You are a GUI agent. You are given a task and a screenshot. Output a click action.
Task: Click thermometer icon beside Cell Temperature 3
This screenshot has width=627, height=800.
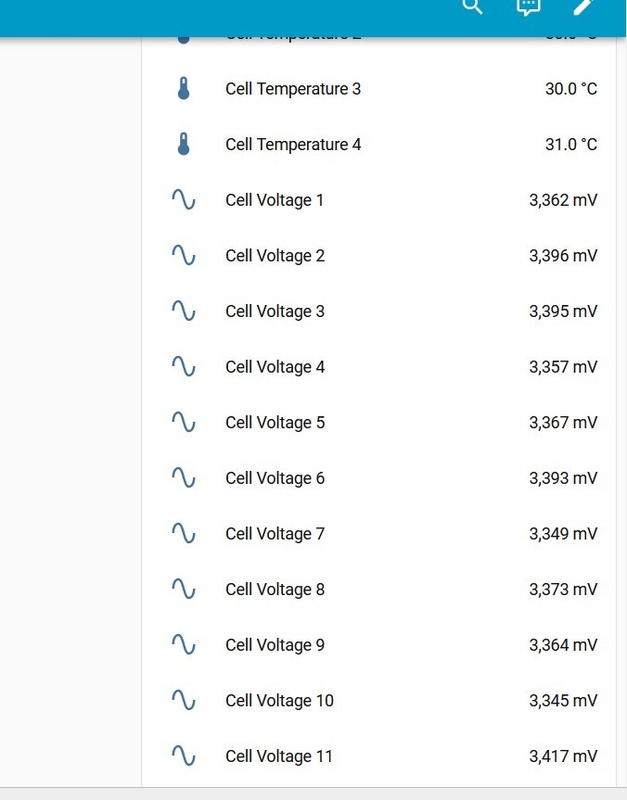pyautogui.click(x=183, y=89)
